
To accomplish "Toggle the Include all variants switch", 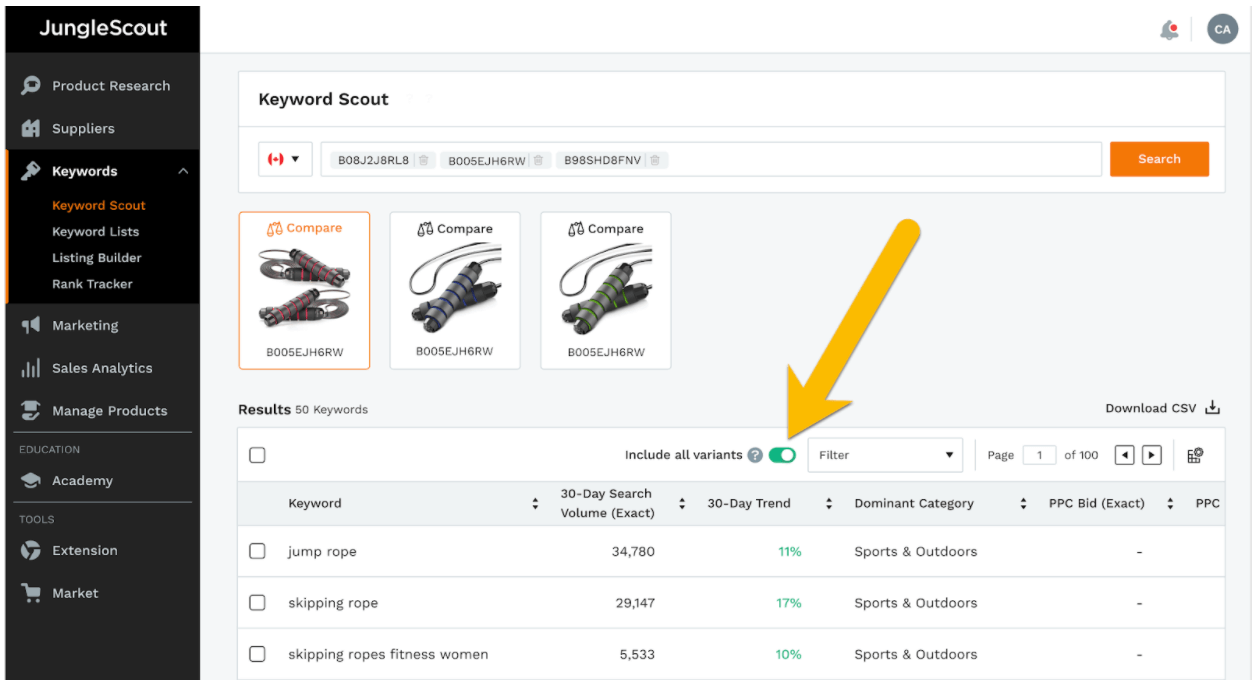I will click(782, 455).
